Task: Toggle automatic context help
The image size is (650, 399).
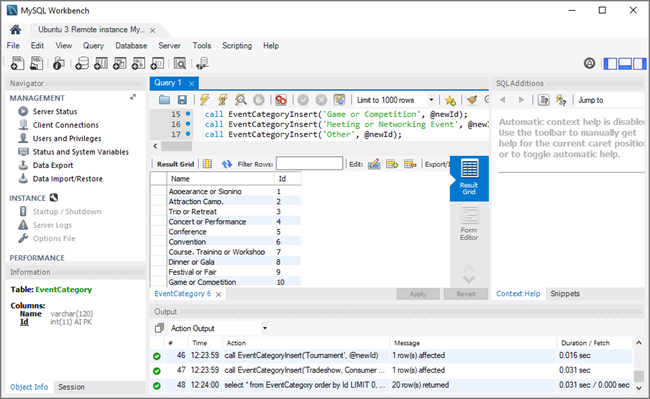Action: coord(561,100)
